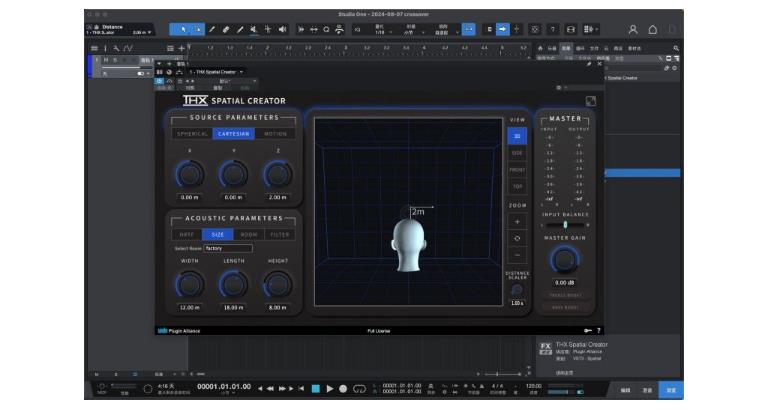Adjust the Input Balance slider handle
This screenshot has height=410, width=780.
tap(565, 225)
